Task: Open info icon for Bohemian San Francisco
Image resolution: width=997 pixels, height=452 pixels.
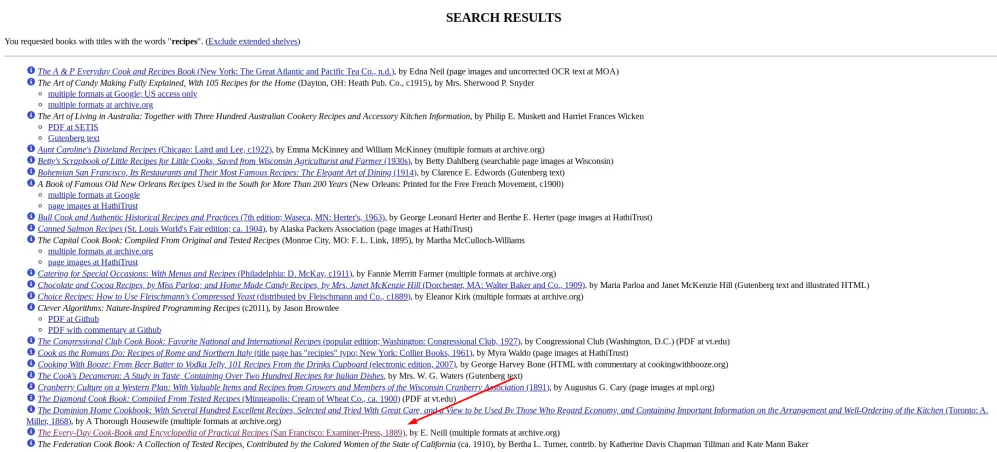Action: 31,172
